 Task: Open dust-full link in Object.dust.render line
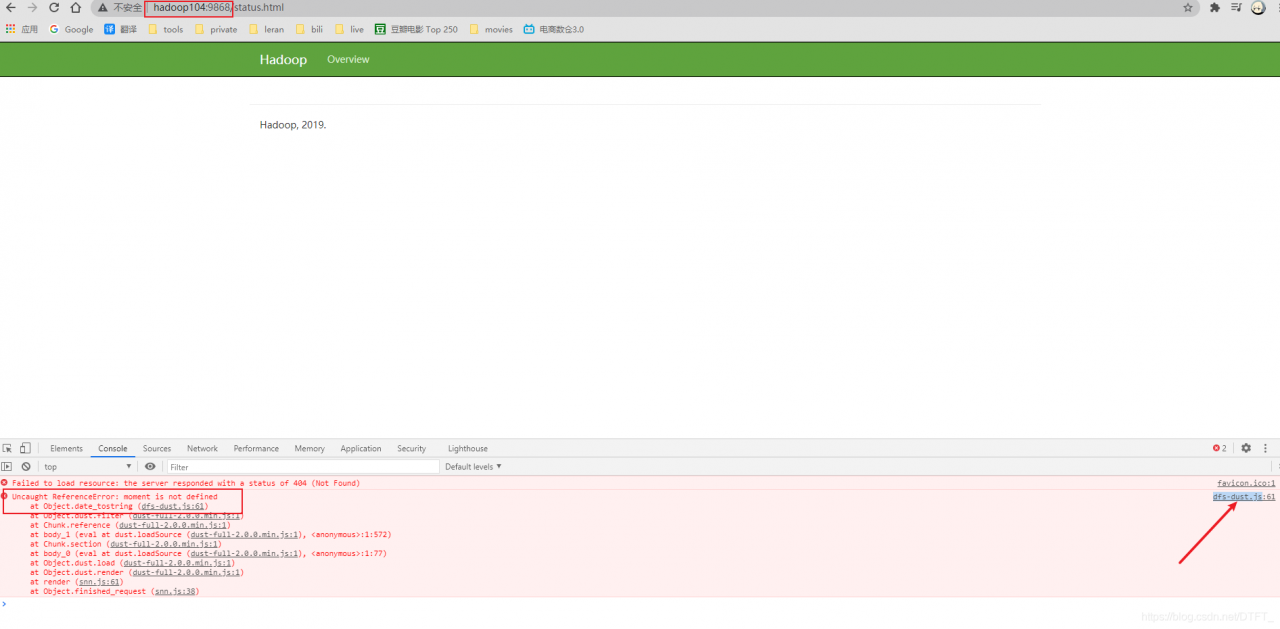point(186,573)
